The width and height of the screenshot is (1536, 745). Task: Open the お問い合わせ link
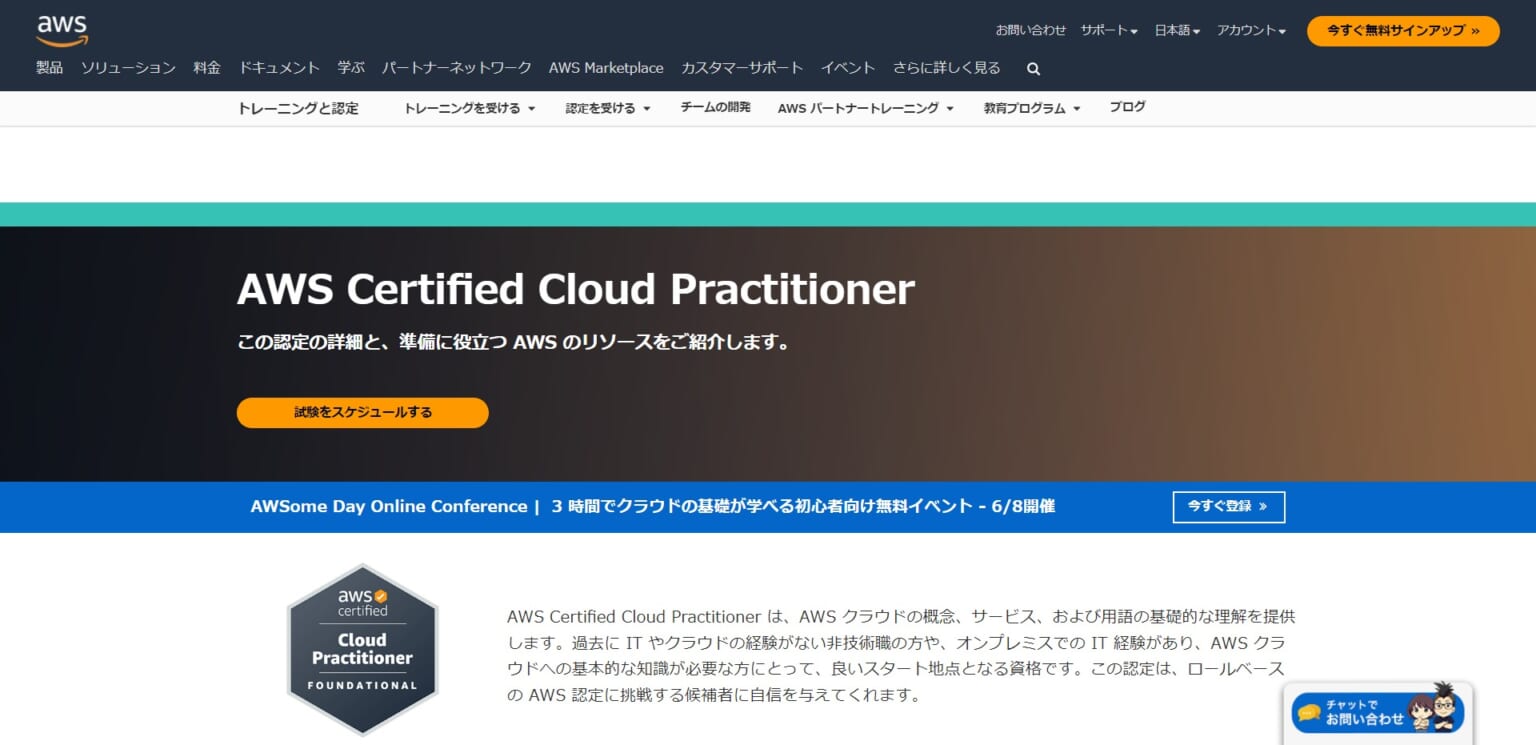(1030, 30)
